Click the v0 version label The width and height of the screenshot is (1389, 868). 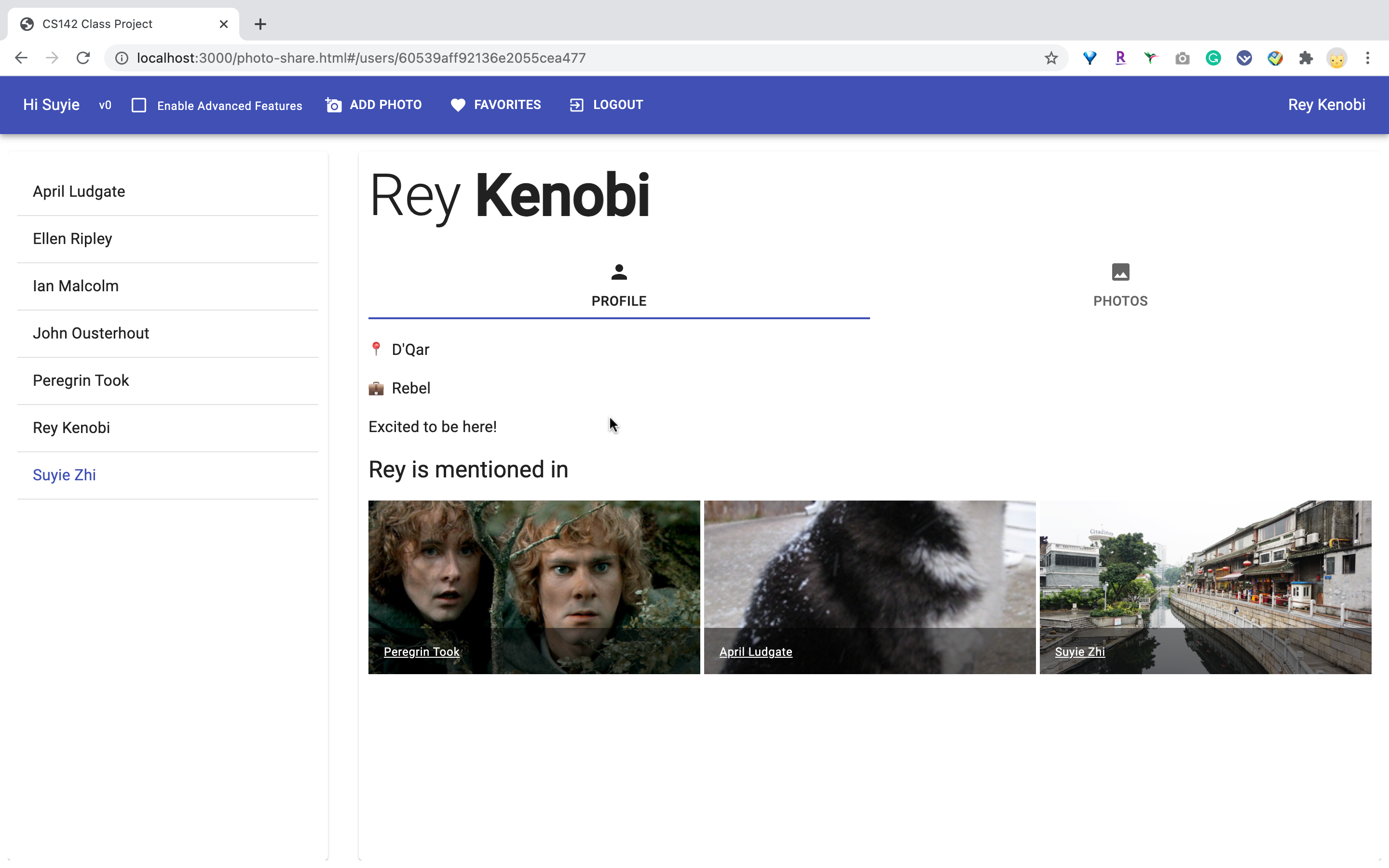point(105,105)
